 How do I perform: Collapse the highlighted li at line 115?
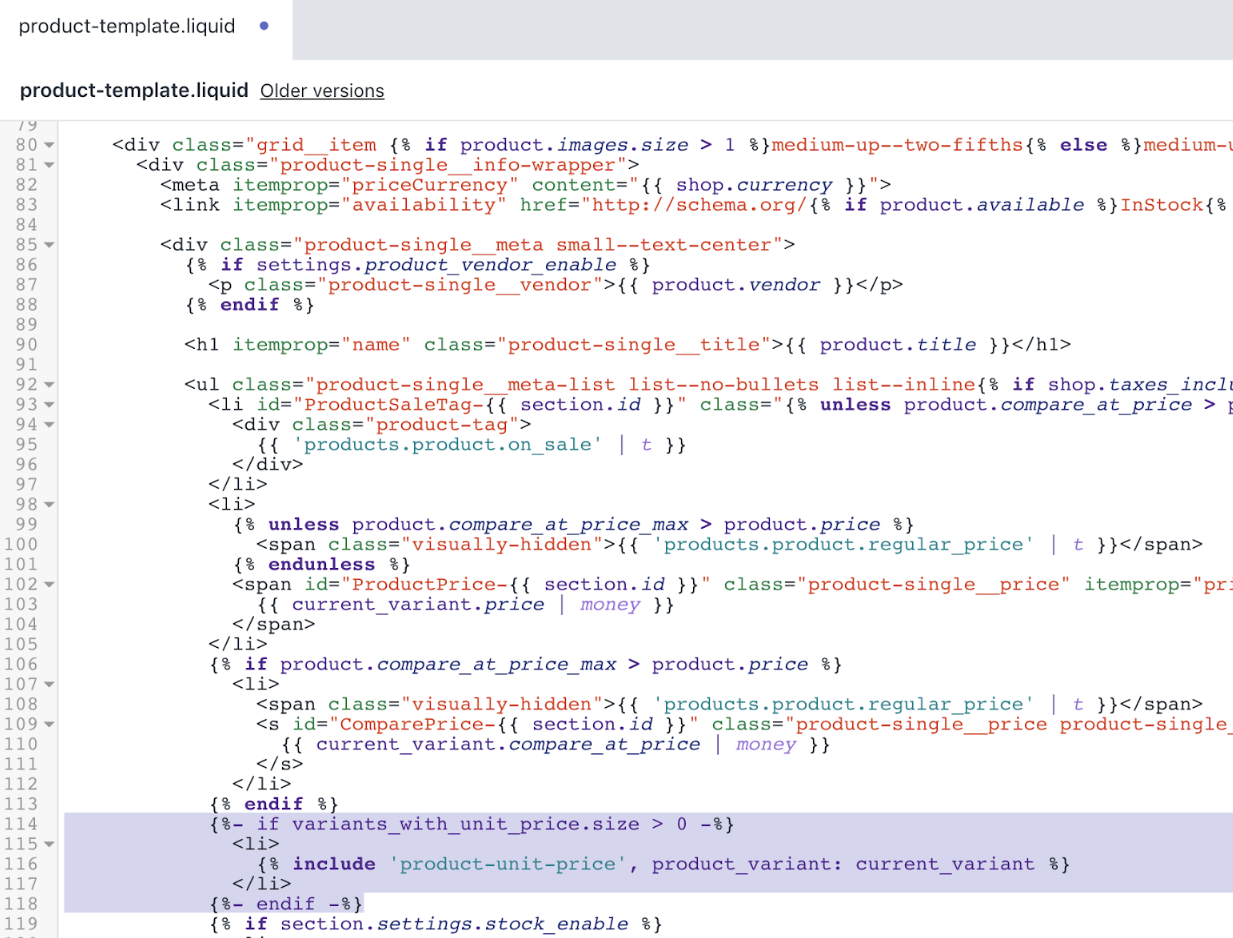(x=49, y=844)
